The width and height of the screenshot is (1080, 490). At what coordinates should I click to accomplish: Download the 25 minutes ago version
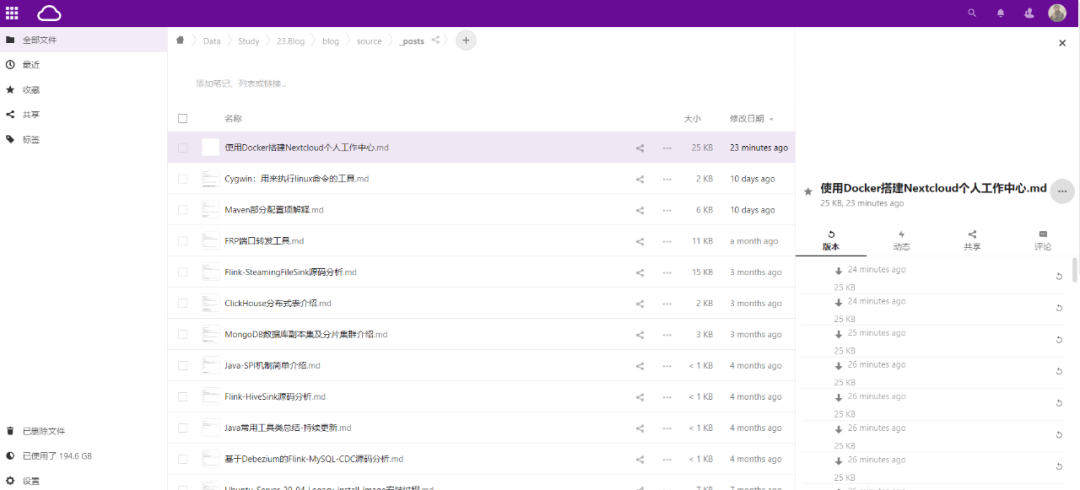[838, 334]
